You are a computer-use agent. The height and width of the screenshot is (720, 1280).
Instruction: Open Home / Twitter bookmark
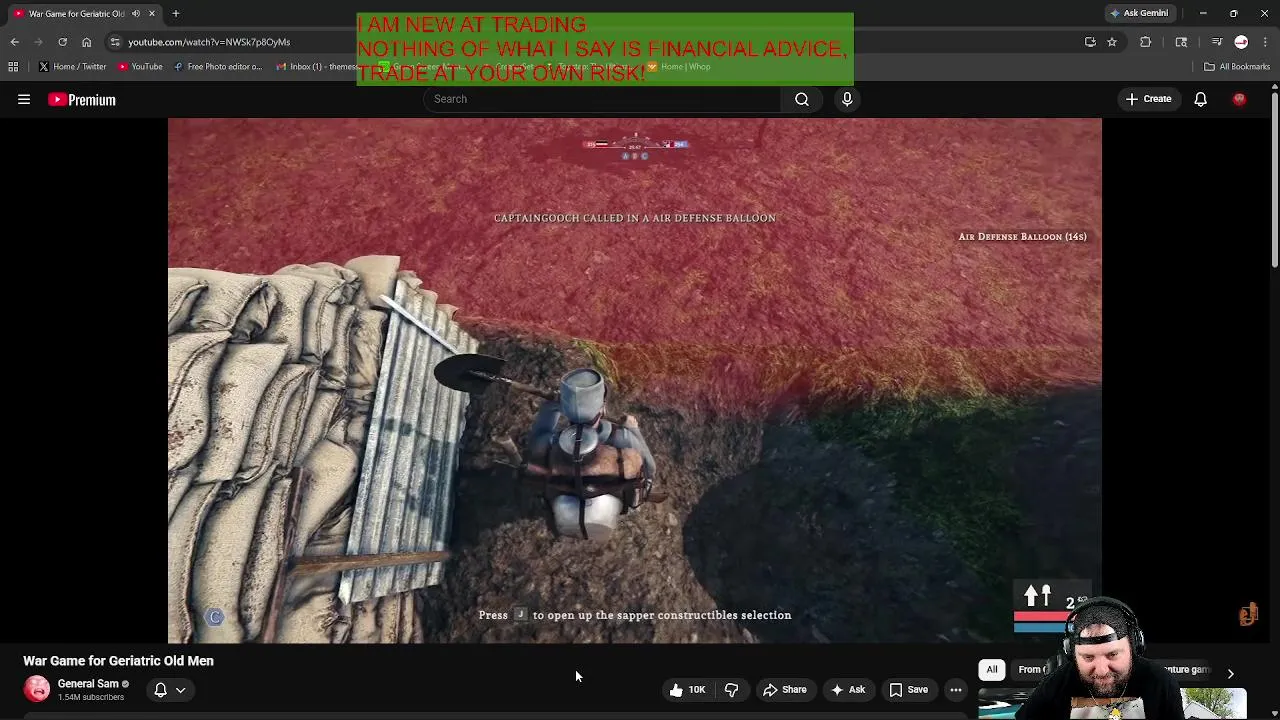click(73, 67)
